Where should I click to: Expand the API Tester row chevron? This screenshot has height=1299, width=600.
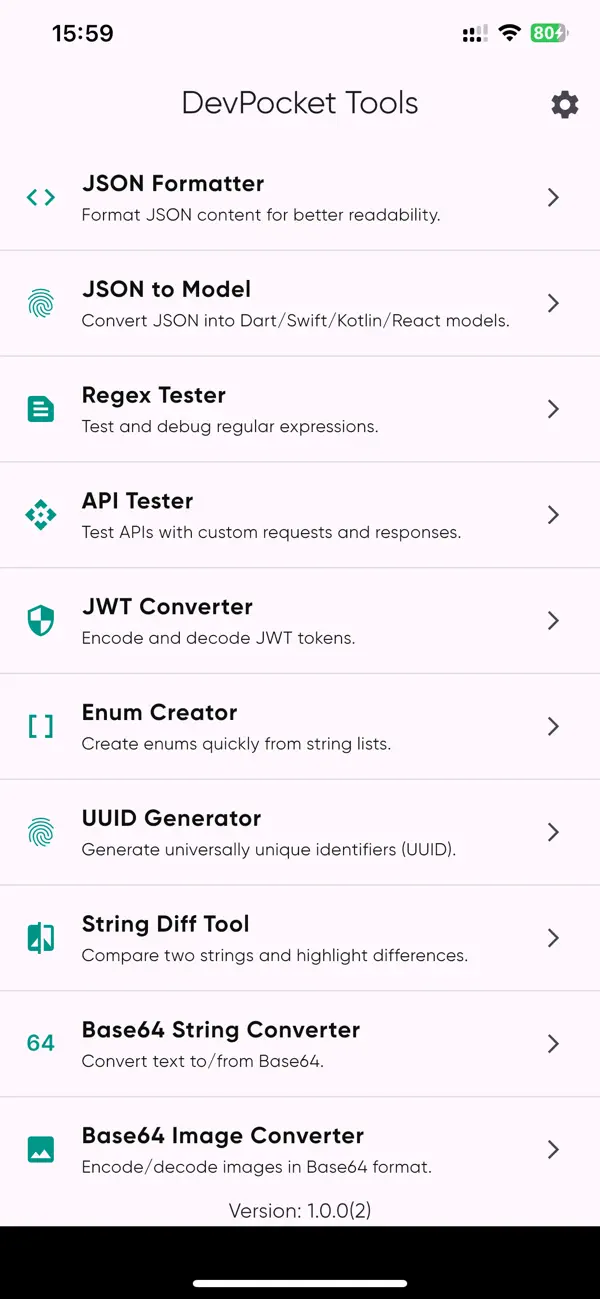tap(553, 515)
